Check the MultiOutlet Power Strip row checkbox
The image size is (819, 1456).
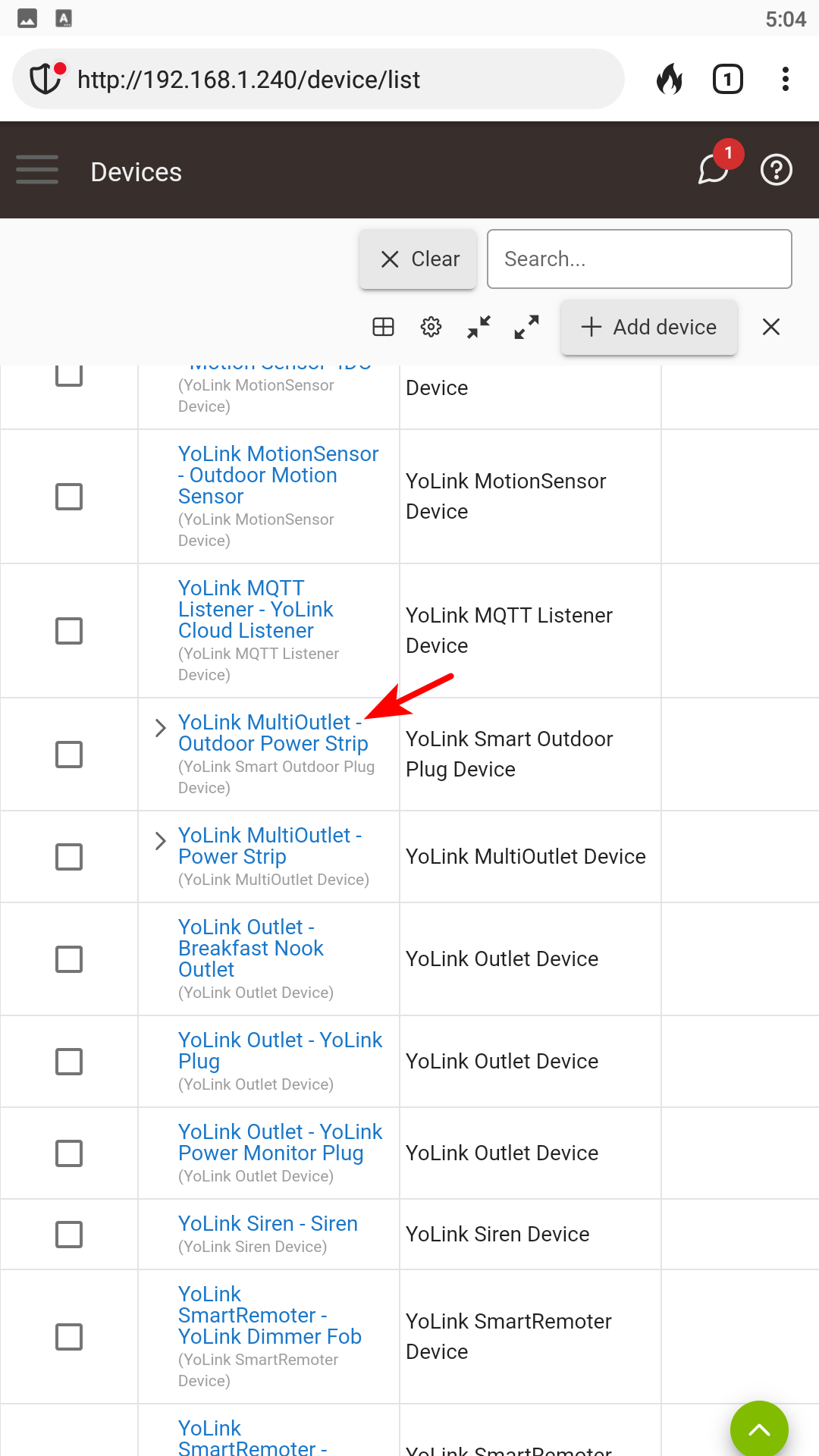(x=69, y=857)
